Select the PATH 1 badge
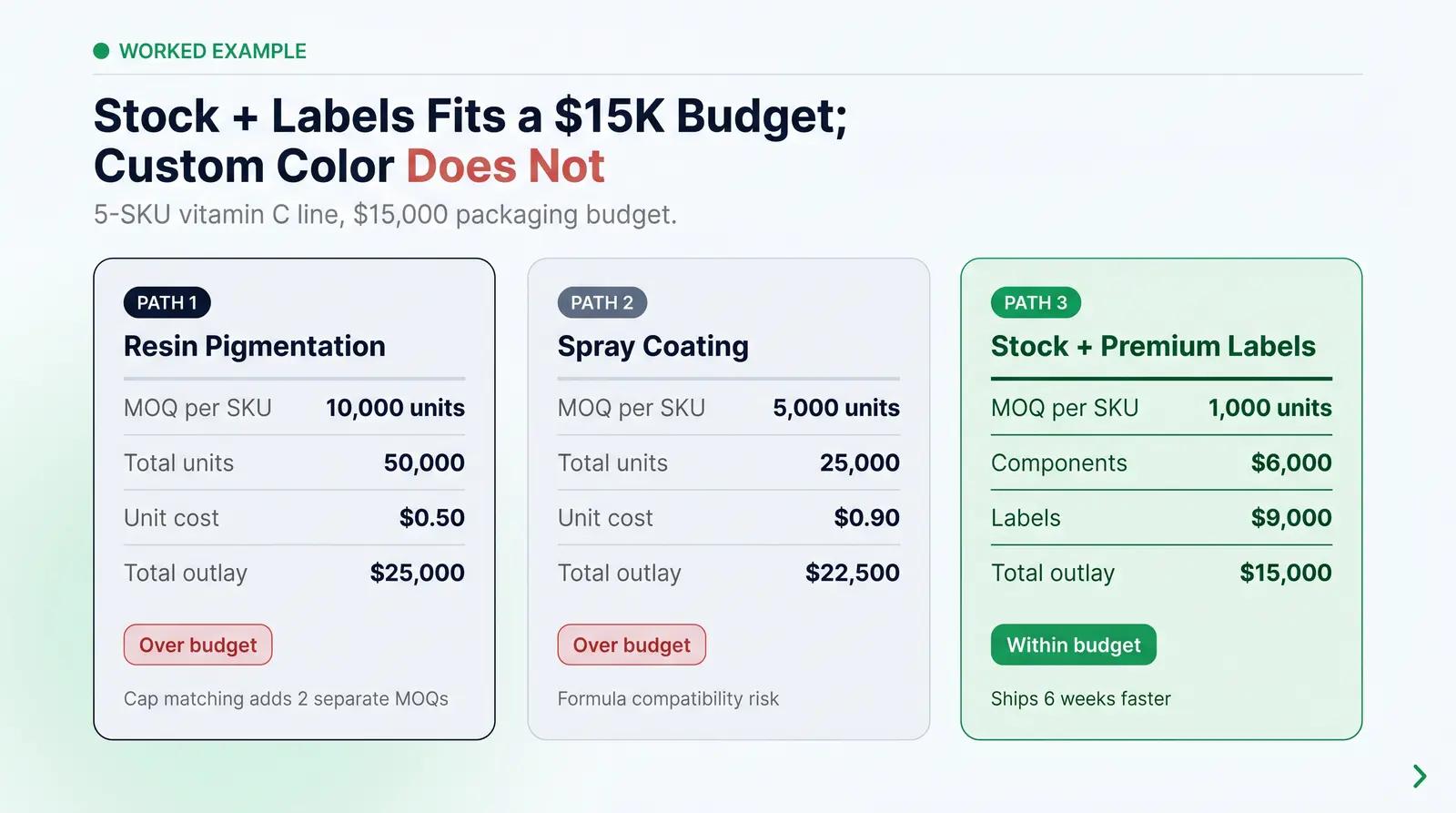This screenshot has width=1456, height=813. point(167,302)
